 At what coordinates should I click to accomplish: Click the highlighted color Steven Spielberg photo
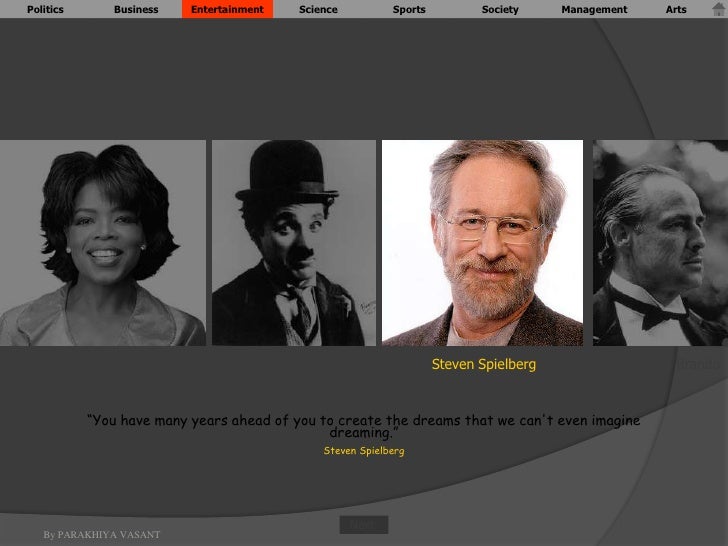point(482,243)
